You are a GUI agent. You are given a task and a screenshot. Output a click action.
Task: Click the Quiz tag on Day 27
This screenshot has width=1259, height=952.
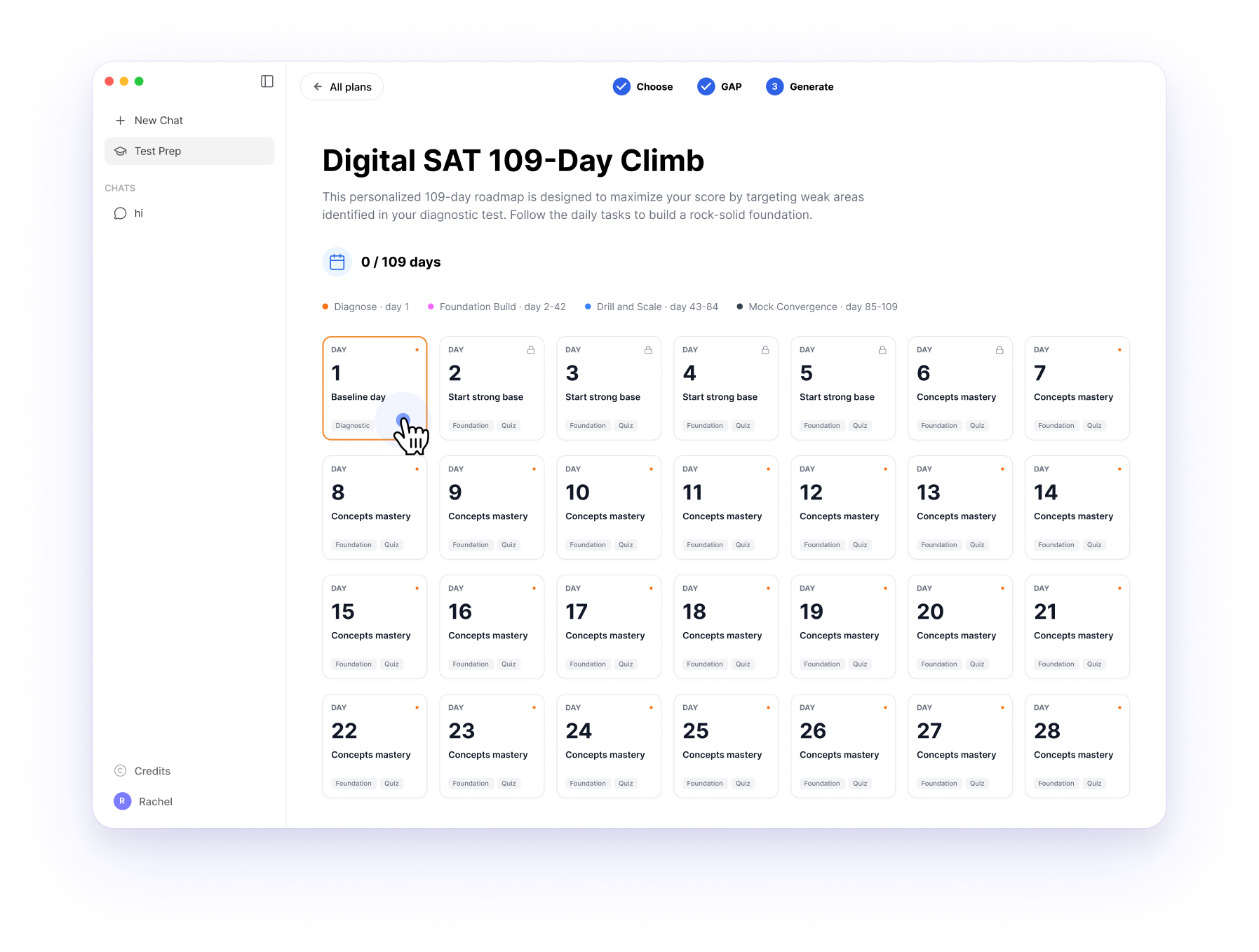[x=977, y=784]
